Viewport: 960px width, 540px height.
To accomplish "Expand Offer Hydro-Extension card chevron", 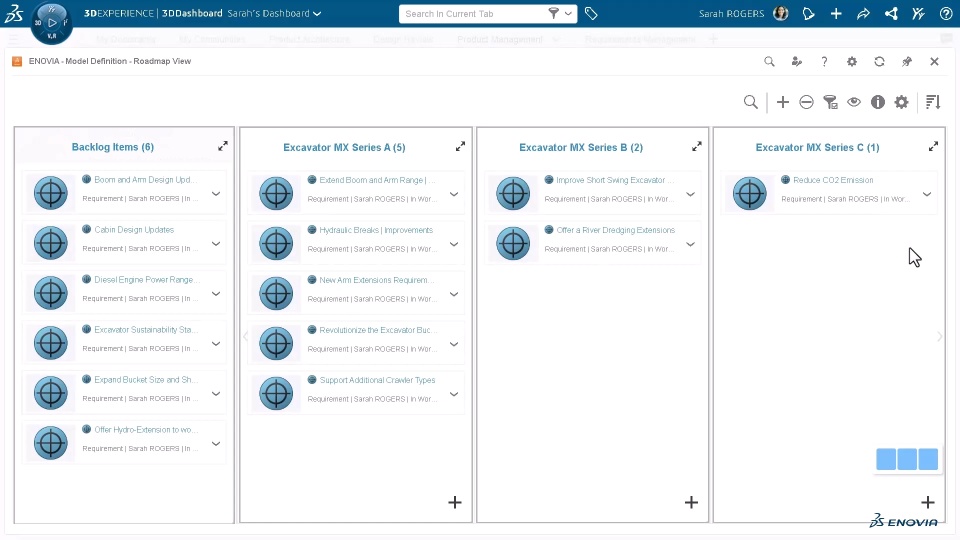I will click(216, 443).
